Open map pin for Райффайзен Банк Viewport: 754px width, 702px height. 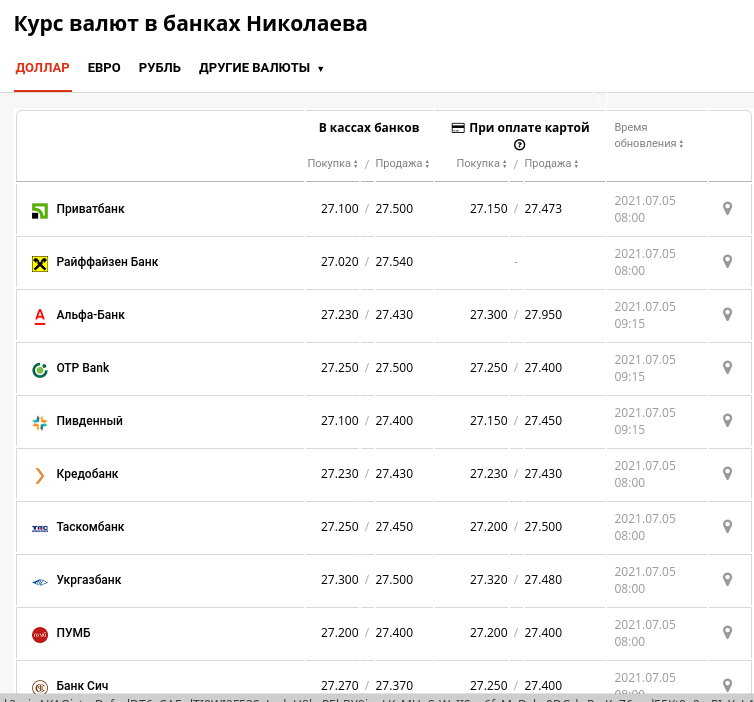pos(728,262)
